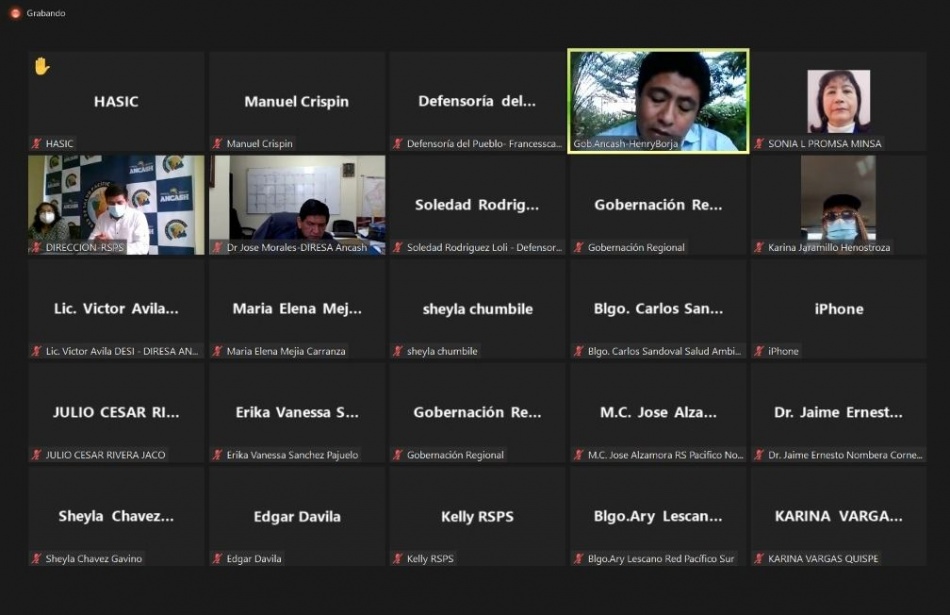The height and width of the screenshot is (615, 950).
Task: Click SONIA L PROMSA MINSA profile photo
Action: coord(838,100)
